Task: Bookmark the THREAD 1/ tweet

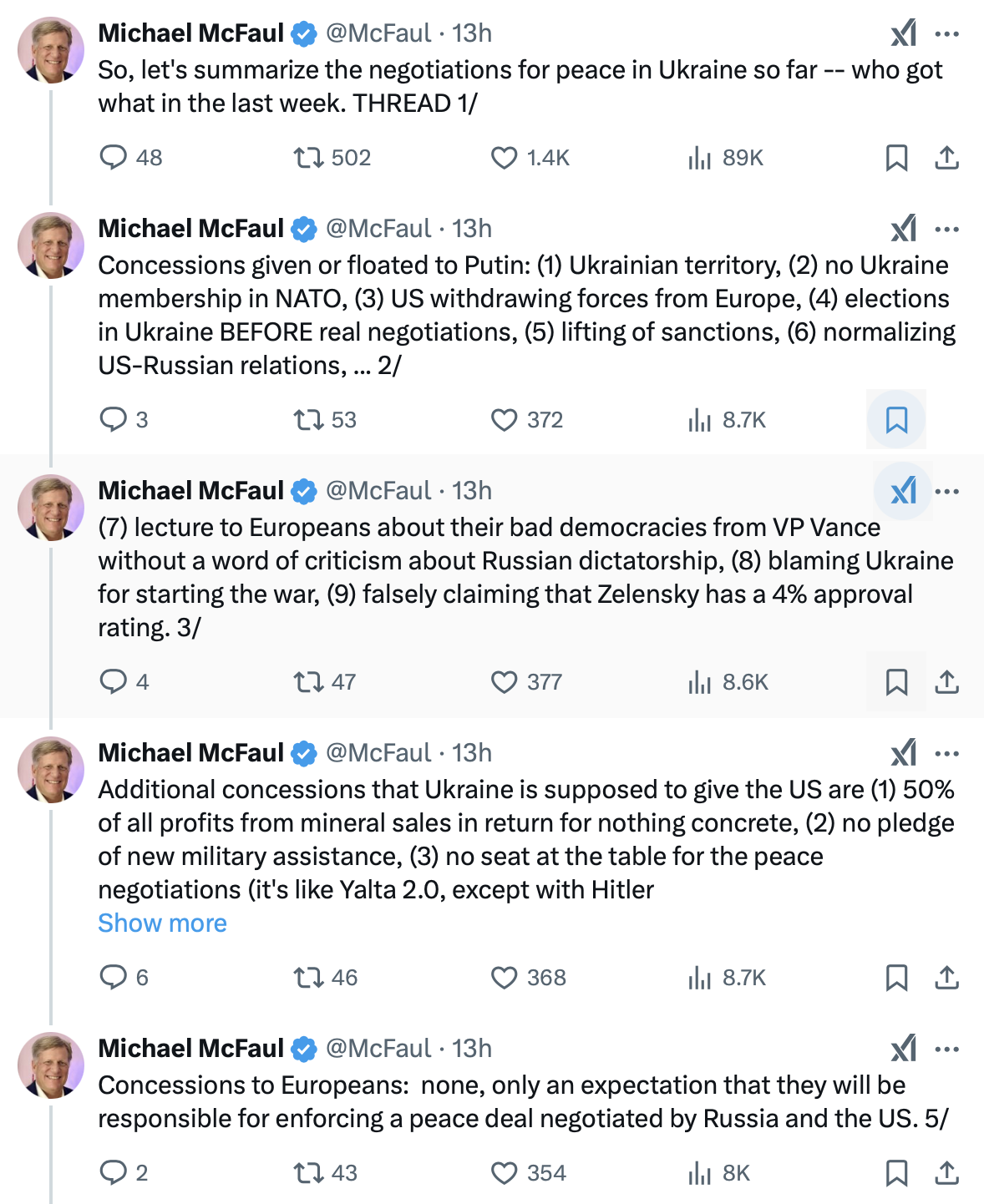Action: pos(896,158)
